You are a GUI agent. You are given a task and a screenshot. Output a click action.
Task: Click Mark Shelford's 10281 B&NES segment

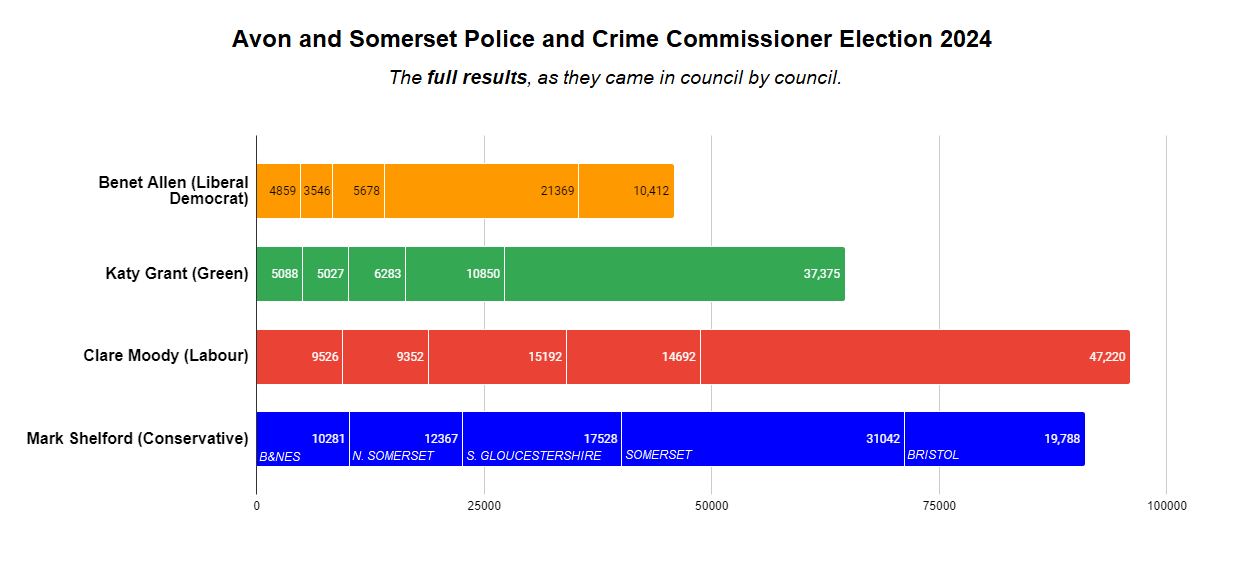pyautogui.click(x=303, y=439)
